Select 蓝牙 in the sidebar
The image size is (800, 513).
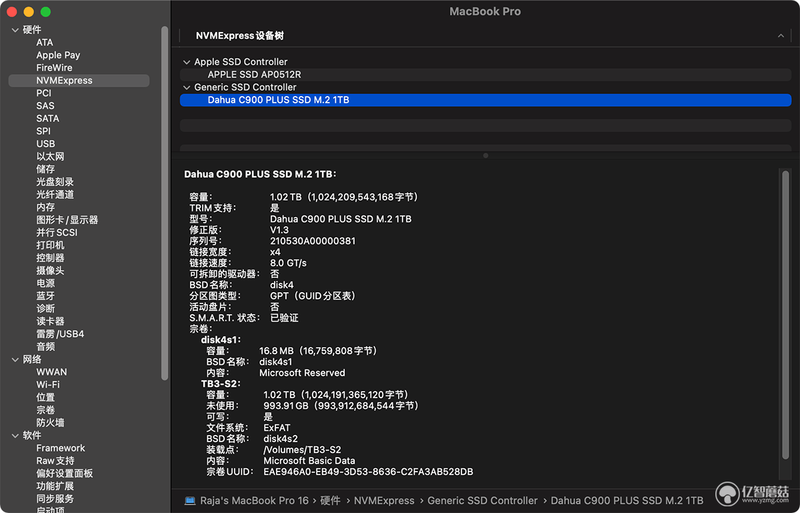[x=45, y=296]
